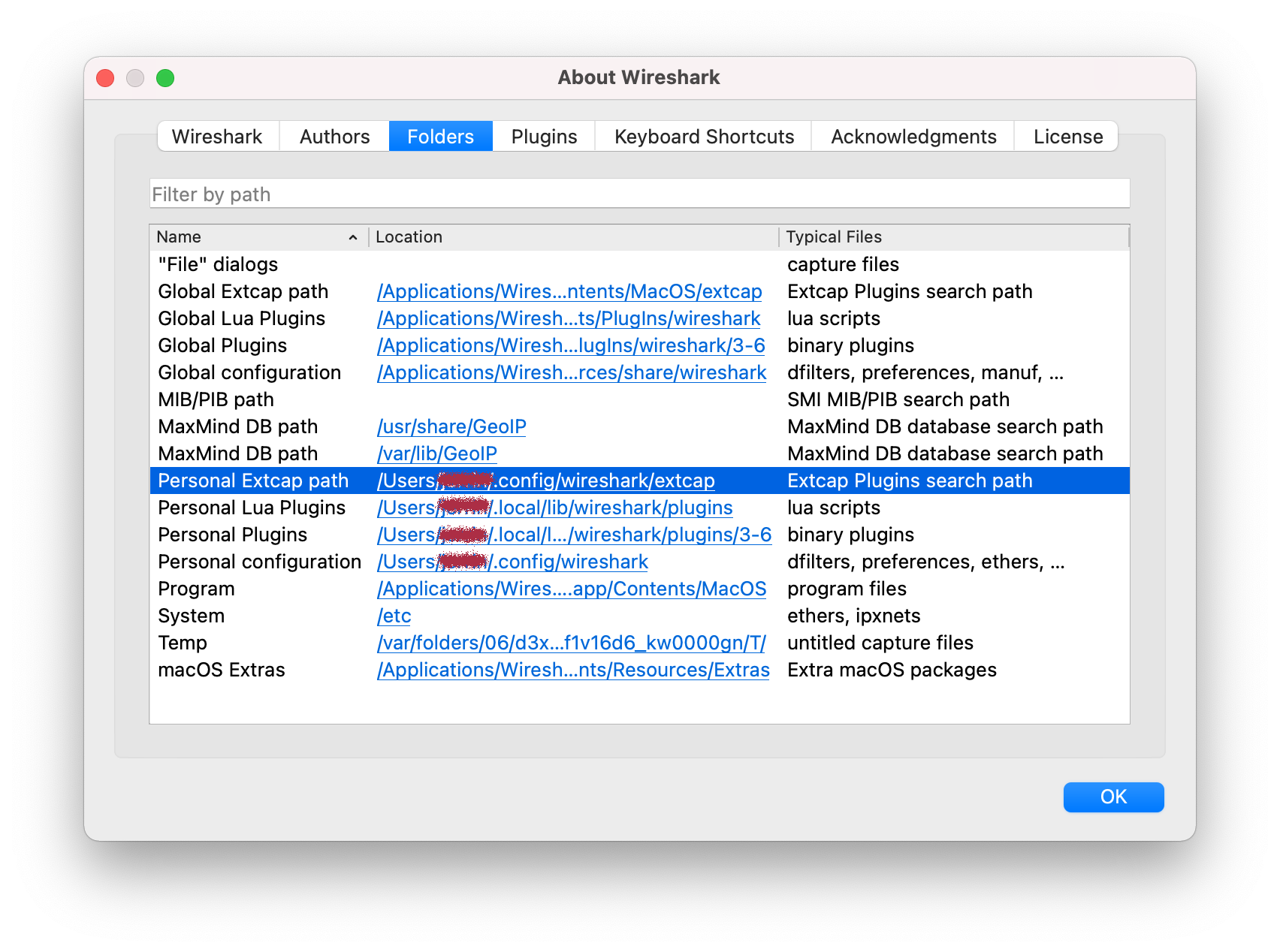
Task: Click OK to close the dialog
Action: click(1113, 797)
